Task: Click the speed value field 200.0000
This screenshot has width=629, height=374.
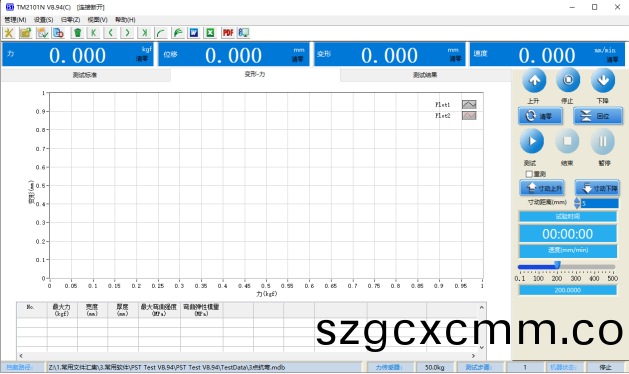Action: 568,290
